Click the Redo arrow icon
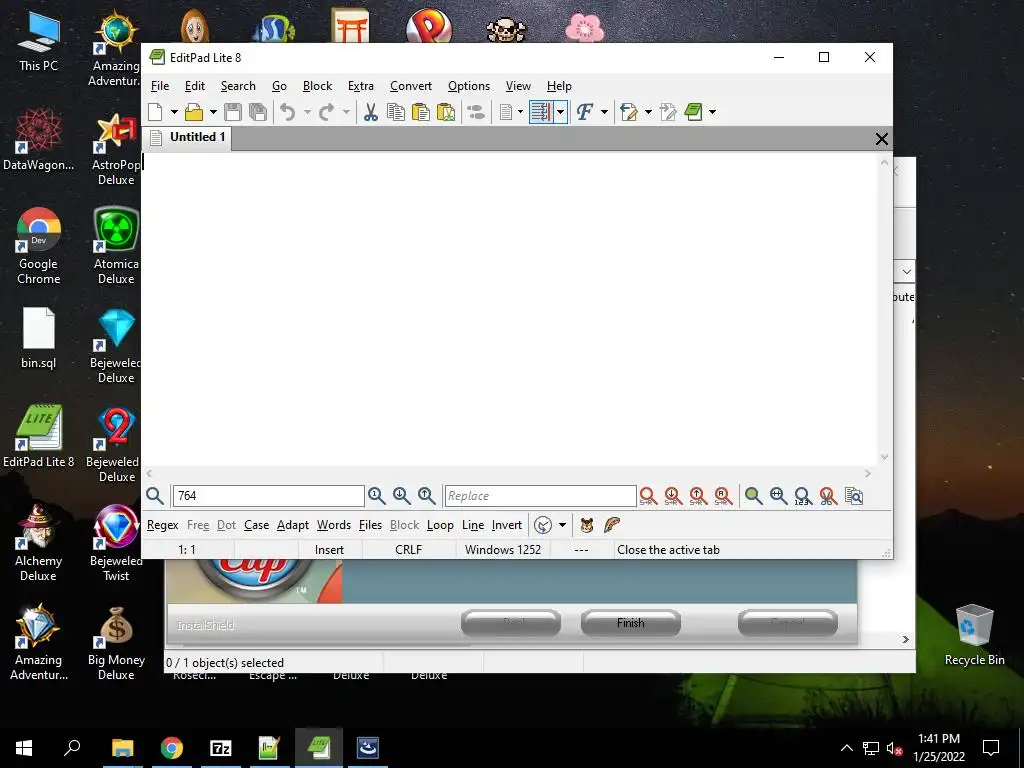 click(327, 112)
